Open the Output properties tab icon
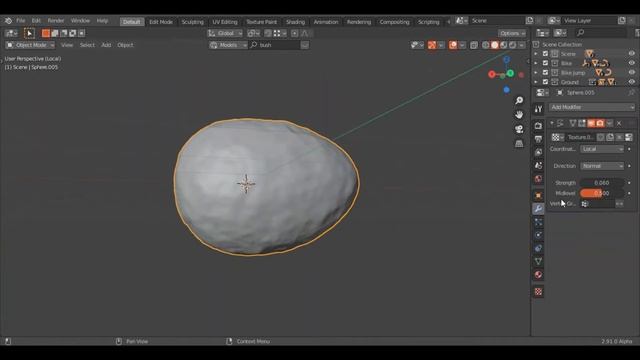 click(538, 139)
